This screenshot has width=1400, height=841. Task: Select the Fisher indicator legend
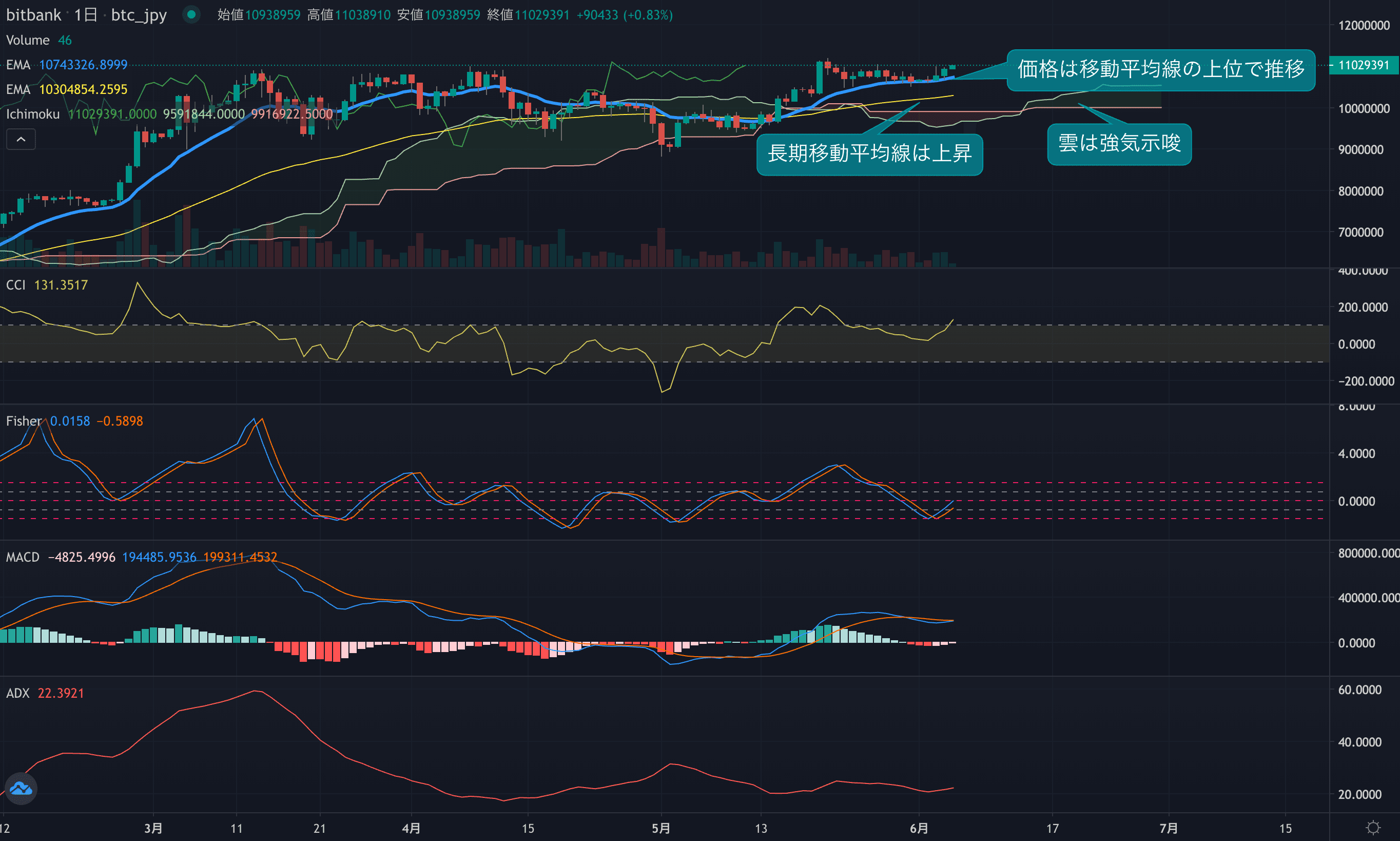click(23, 421)
